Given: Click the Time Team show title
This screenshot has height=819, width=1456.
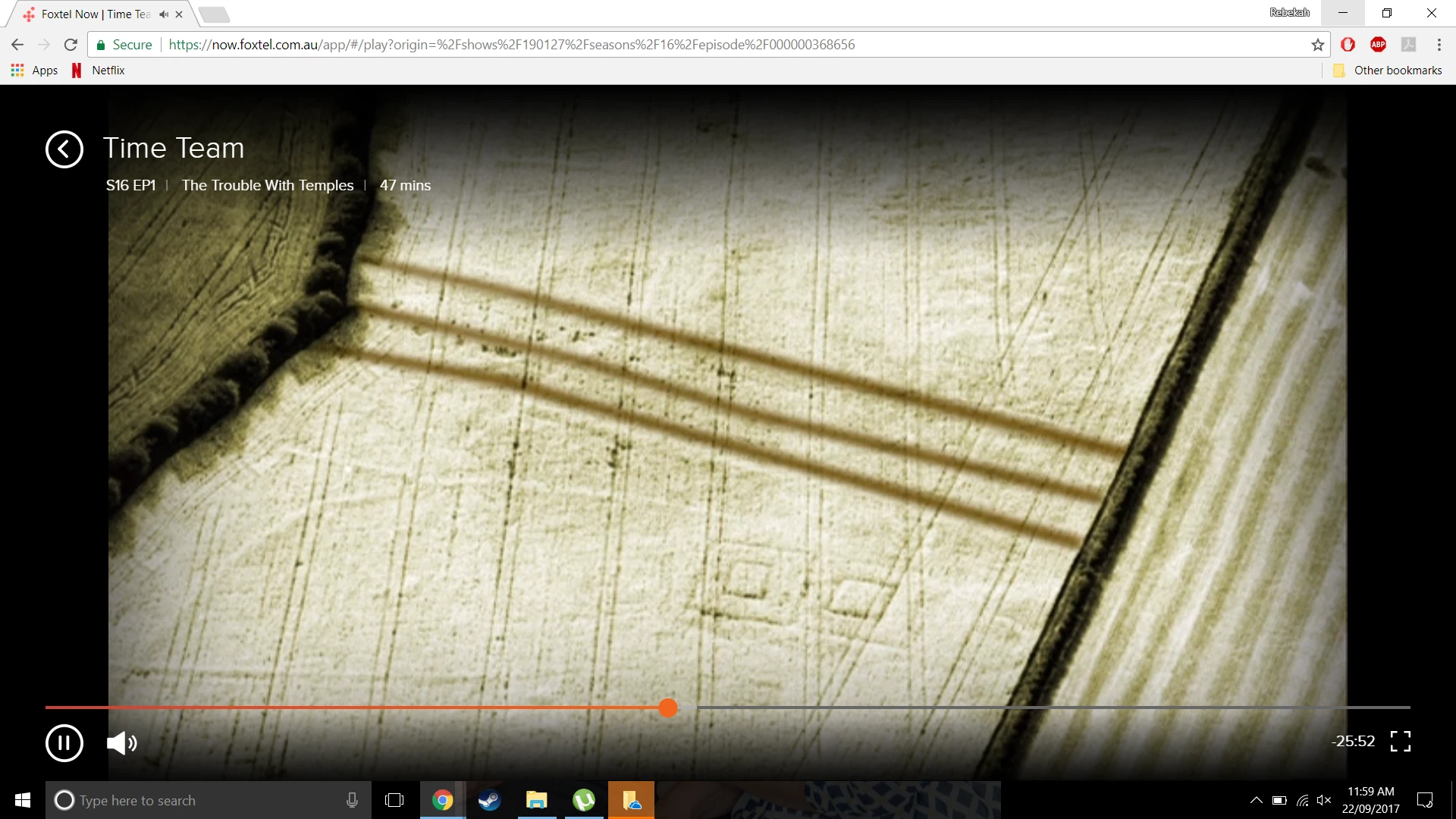Looking at the screenshot, I should click(174, 148).
